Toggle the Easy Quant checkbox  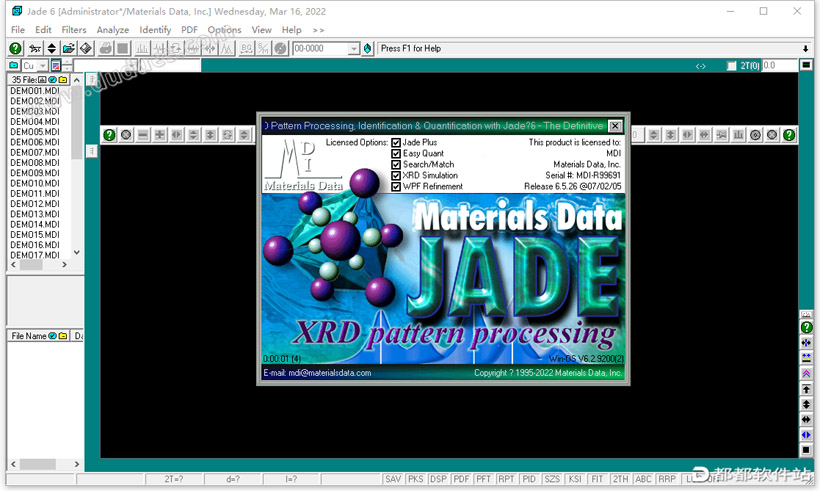(396, 153)
